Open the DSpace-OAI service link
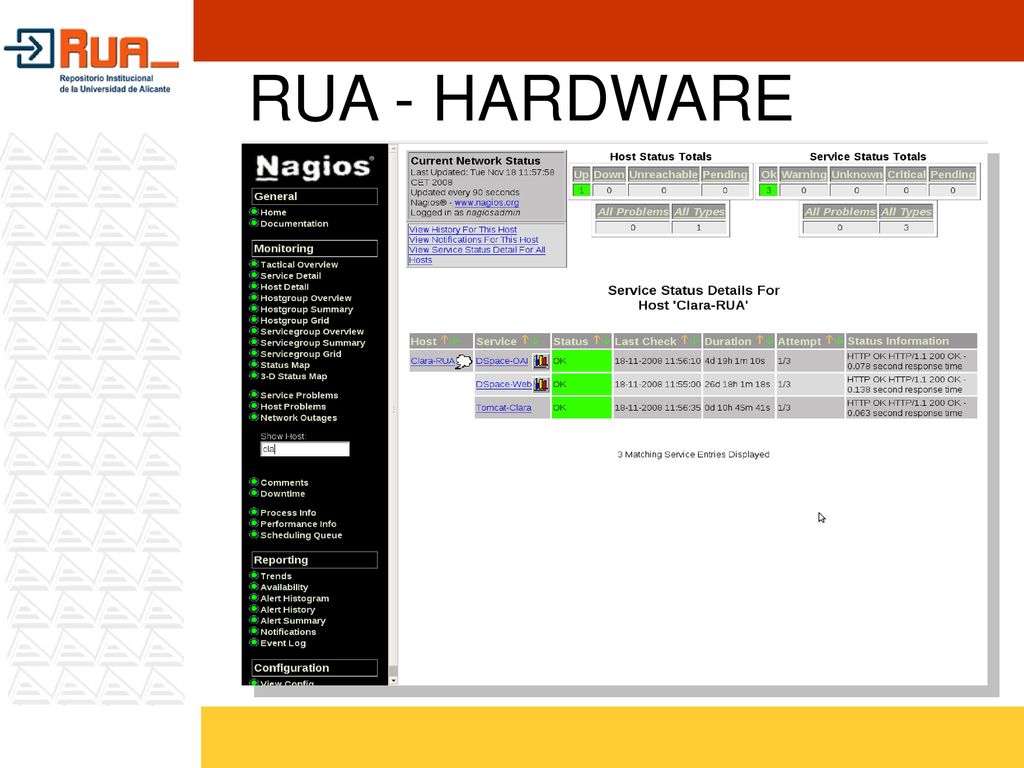The width and height of the screenshot is (1024, 768). pos(502,361)
